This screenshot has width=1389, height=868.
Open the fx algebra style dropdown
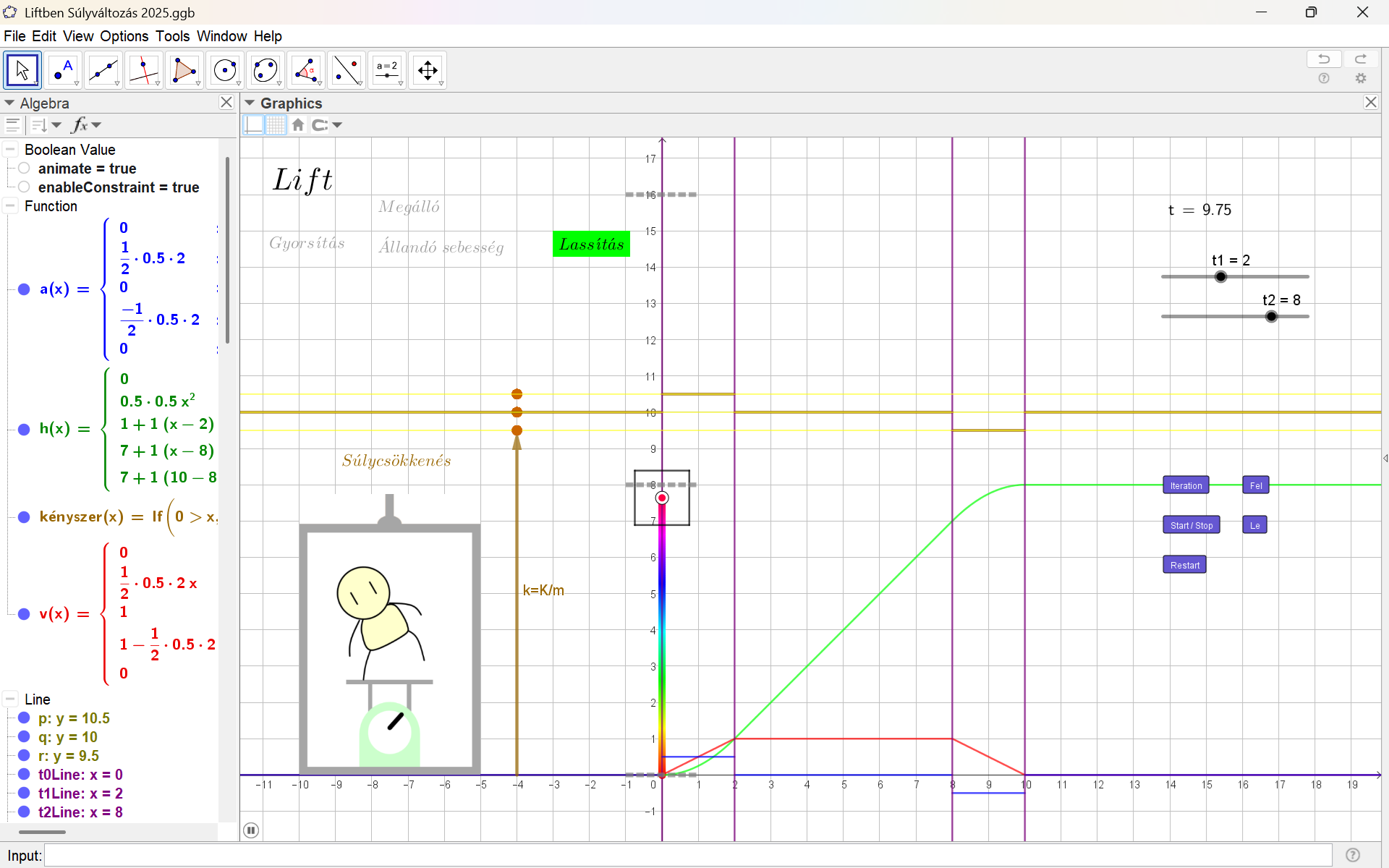point(85,125)
